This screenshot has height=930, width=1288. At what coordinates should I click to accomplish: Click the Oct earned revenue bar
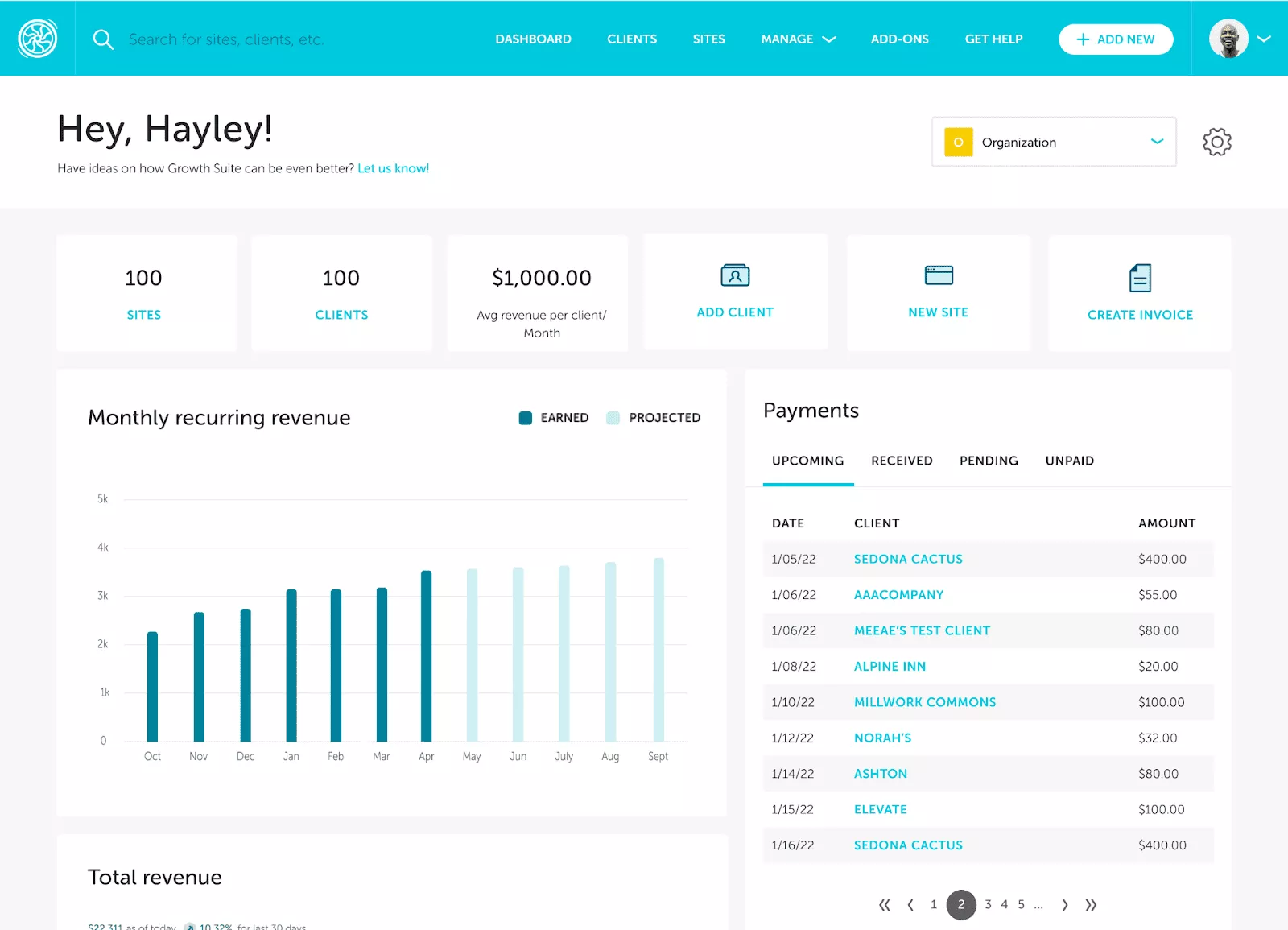pyautogui.click(x=152, y=686)
